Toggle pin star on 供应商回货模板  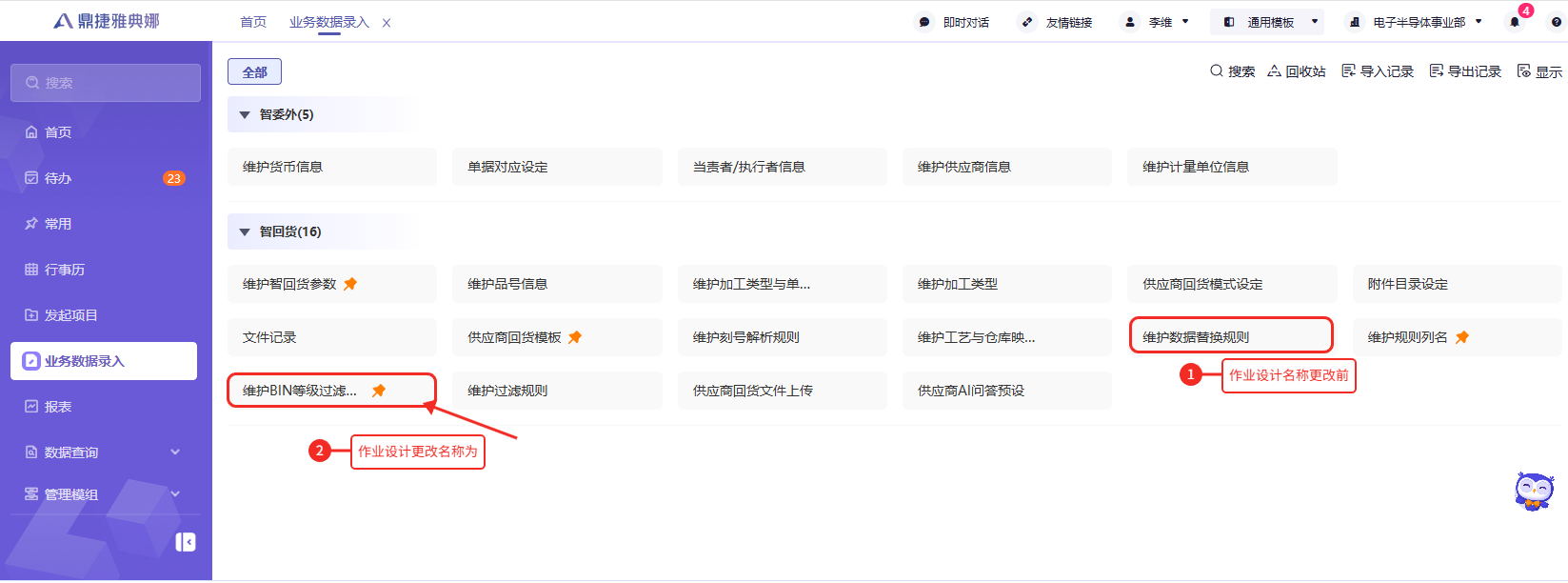tap(575, 337)
